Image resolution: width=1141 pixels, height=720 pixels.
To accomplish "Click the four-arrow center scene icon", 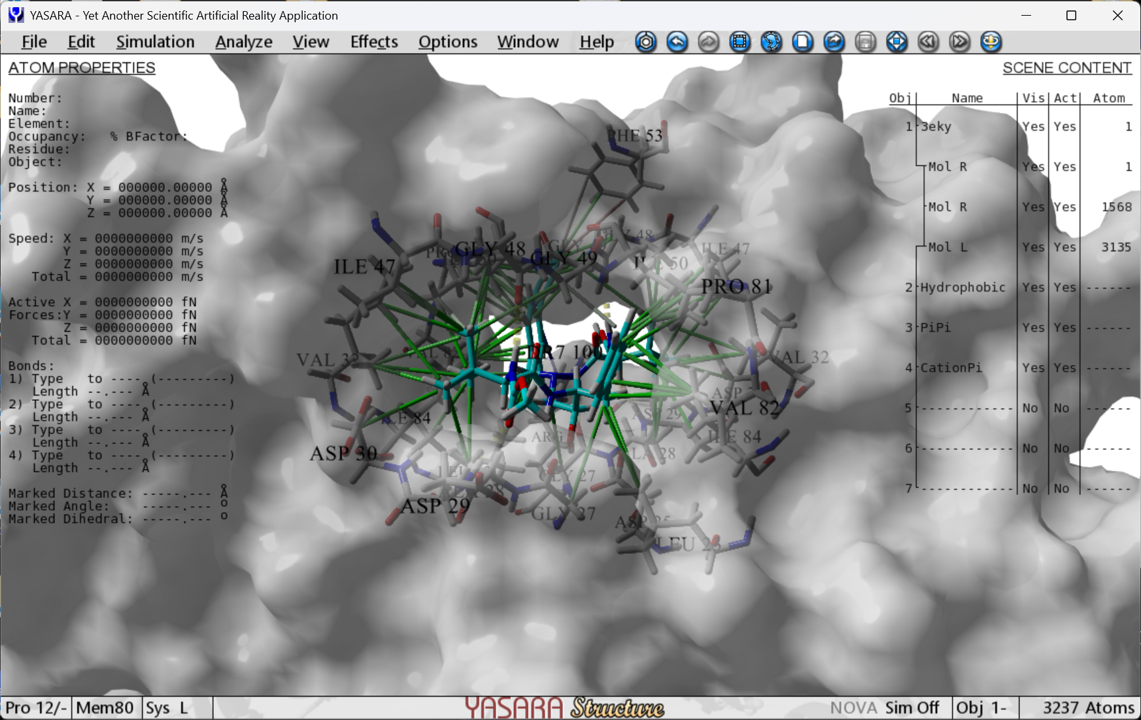I will pos(896,41).
